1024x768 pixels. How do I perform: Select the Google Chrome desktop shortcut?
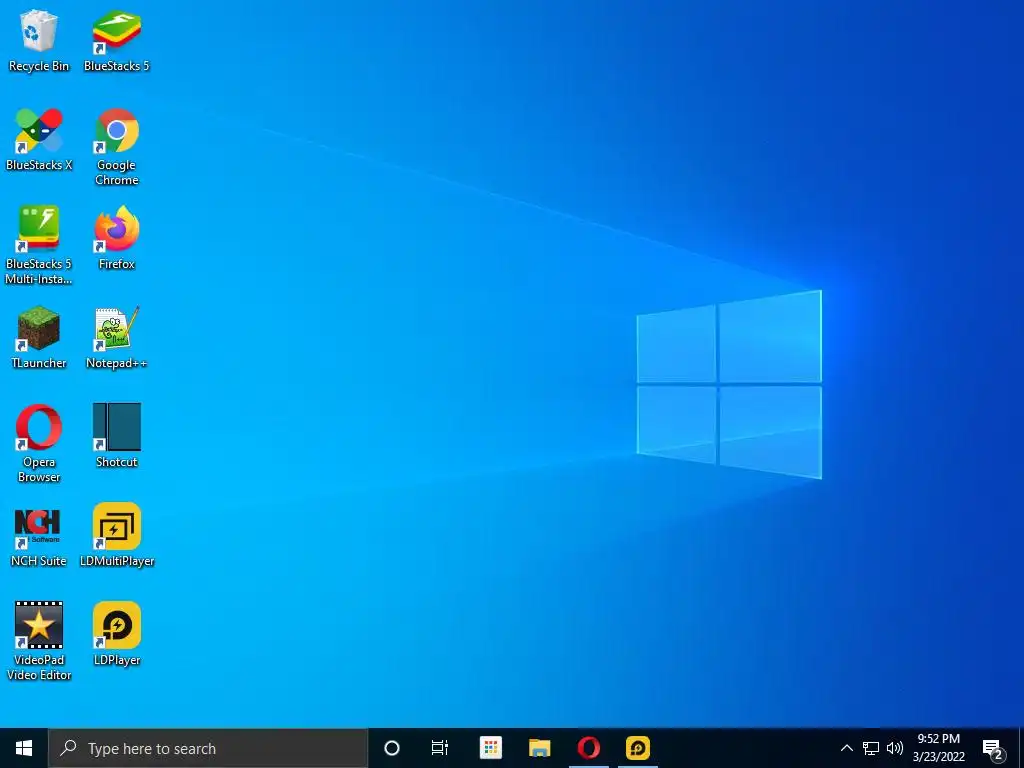(116, 147)
